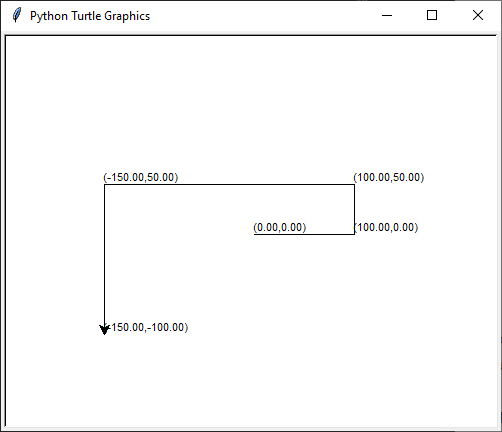Minimize the Python Turtle Graphics window
502x432 pixels.
coord(387,15)
